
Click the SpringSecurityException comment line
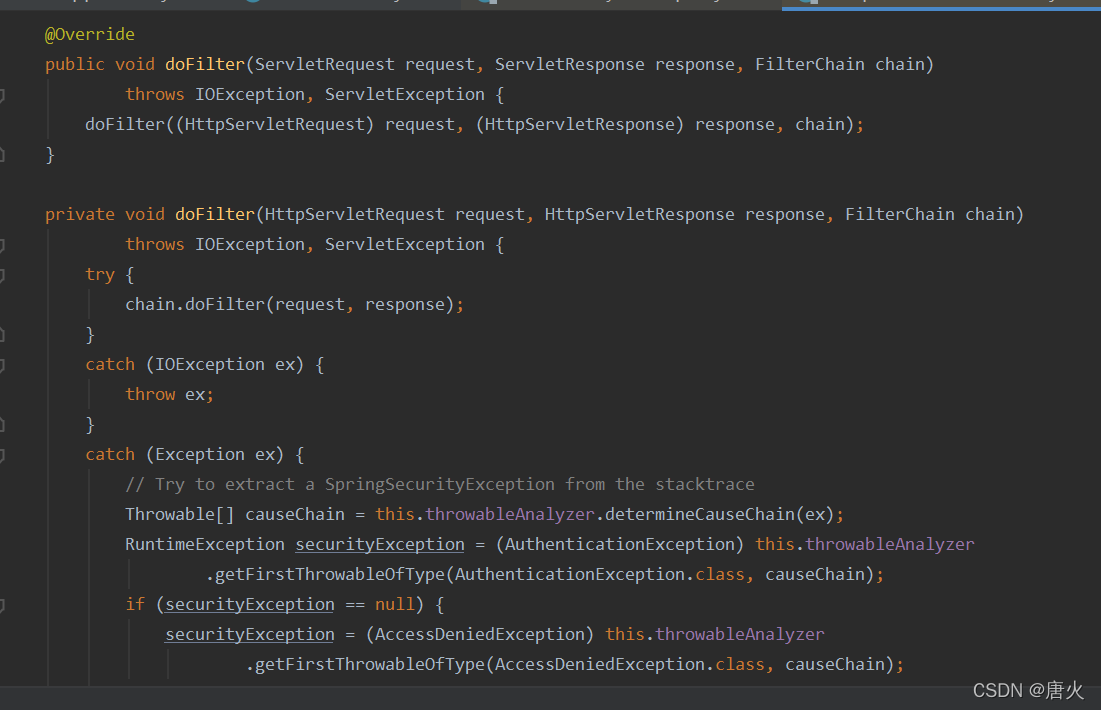pos(440,485)
